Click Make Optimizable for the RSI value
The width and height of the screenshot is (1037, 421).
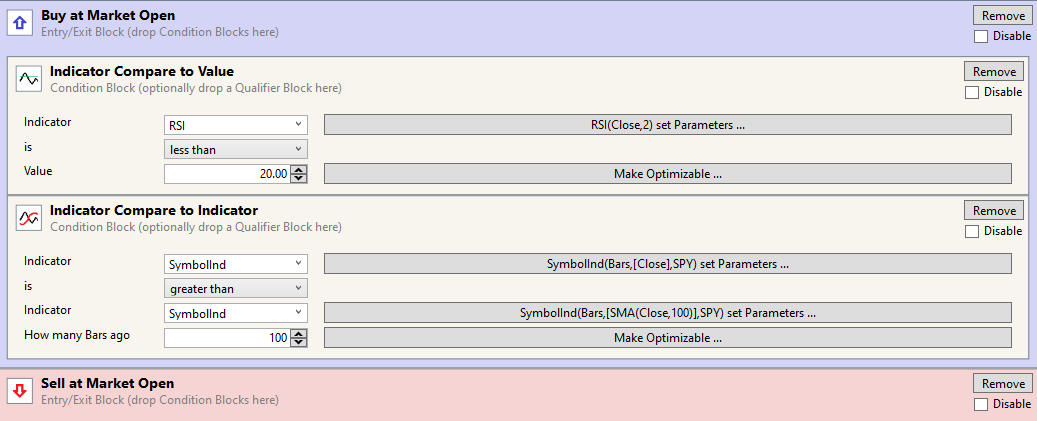click(668, 174)
